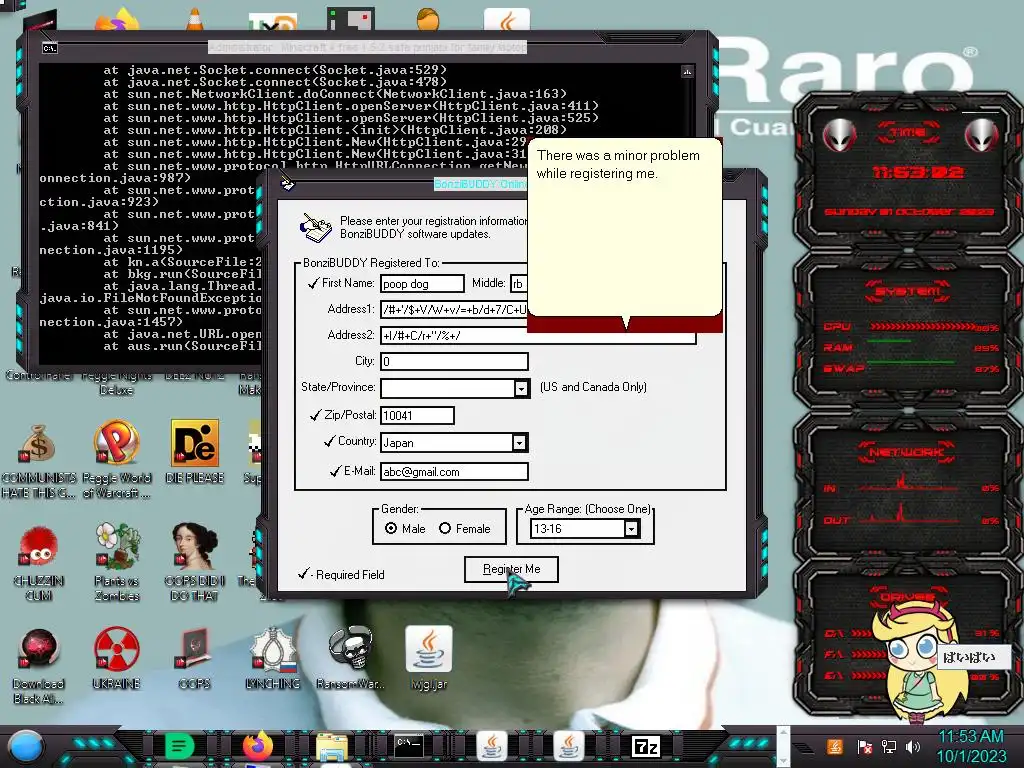Click the BonziBUDDY speech balloon message
Screen dimensions: 1024x768
pyautogui.click(x=624, y=227)
